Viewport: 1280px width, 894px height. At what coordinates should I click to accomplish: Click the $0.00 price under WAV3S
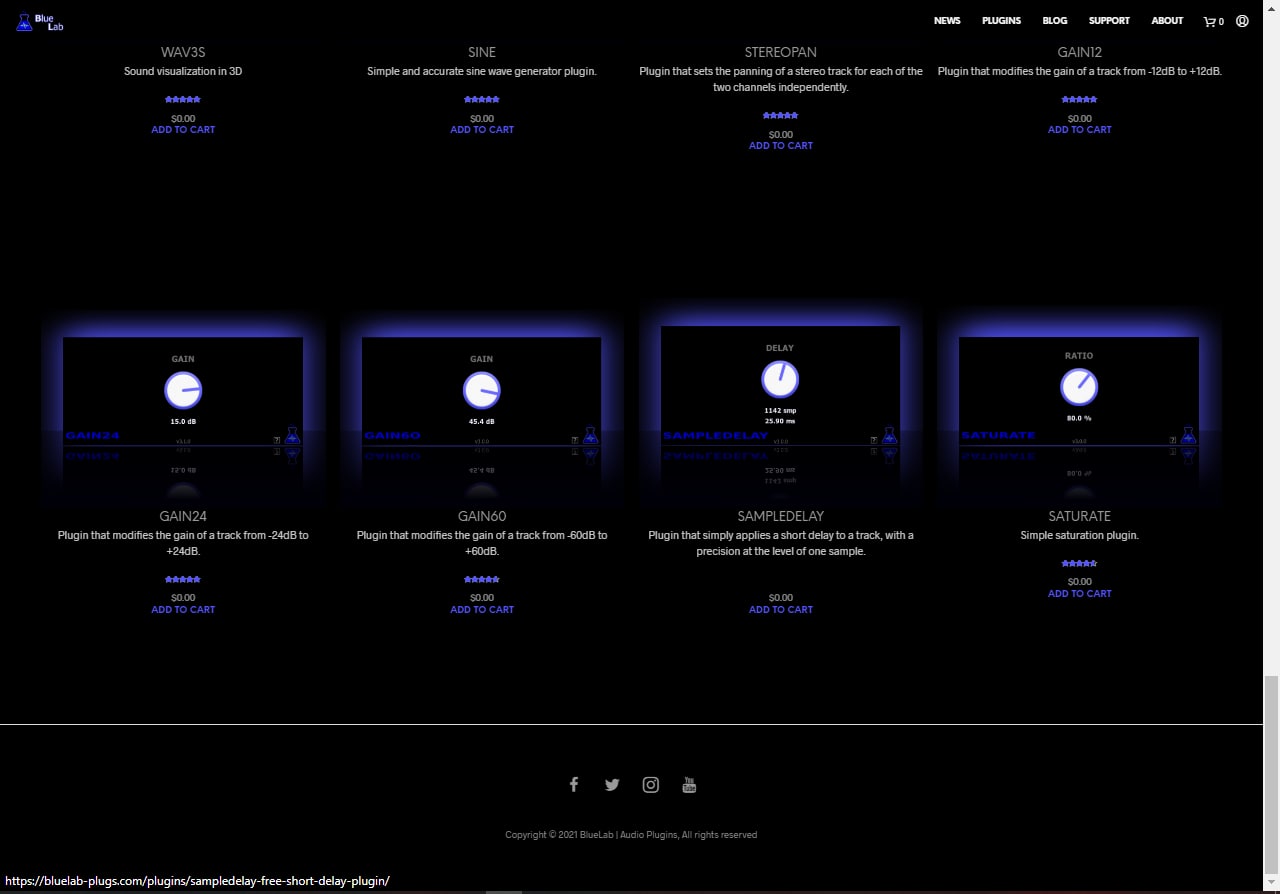point(183,118)
